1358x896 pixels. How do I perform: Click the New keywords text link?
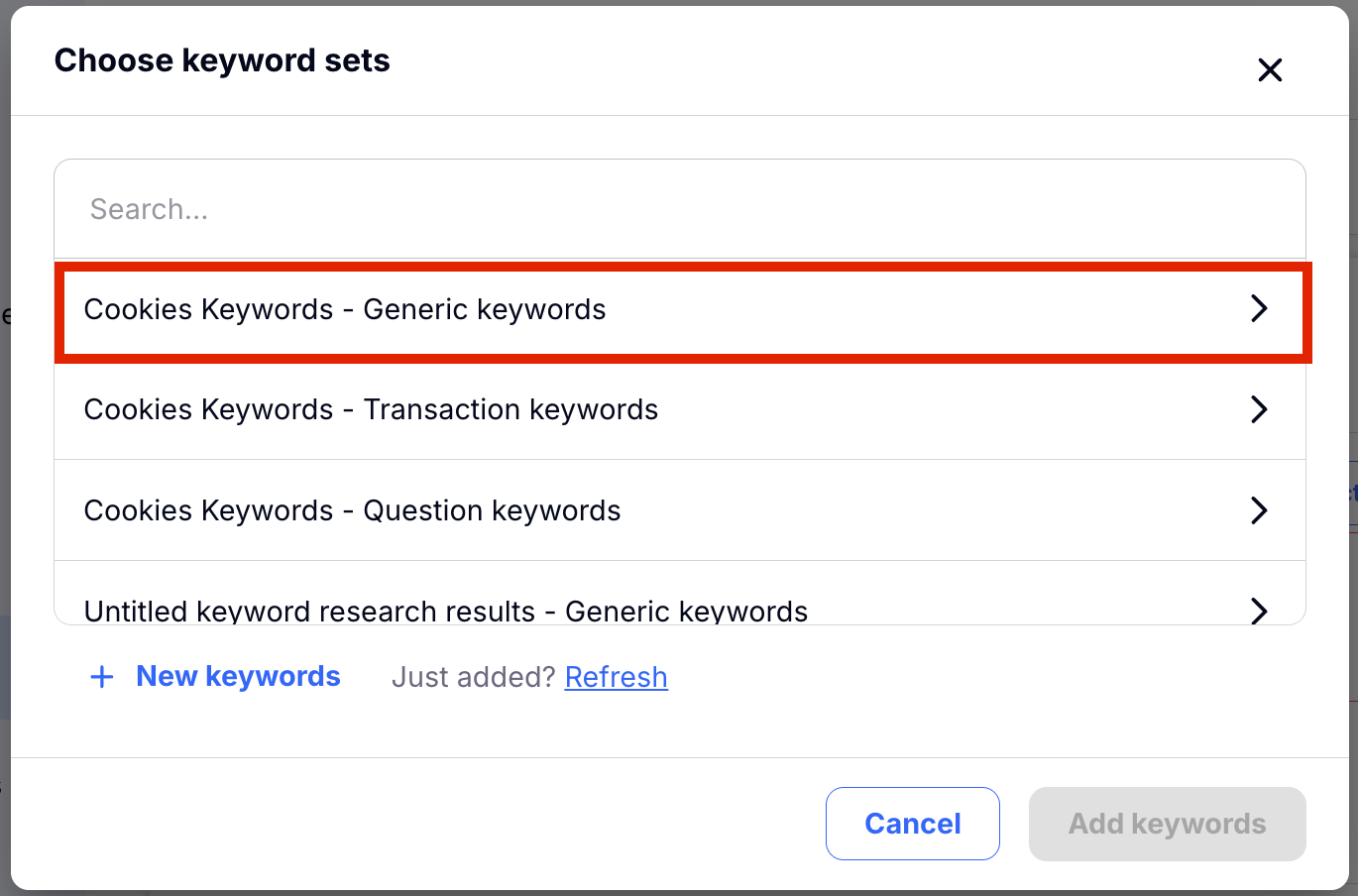point(238,677)
